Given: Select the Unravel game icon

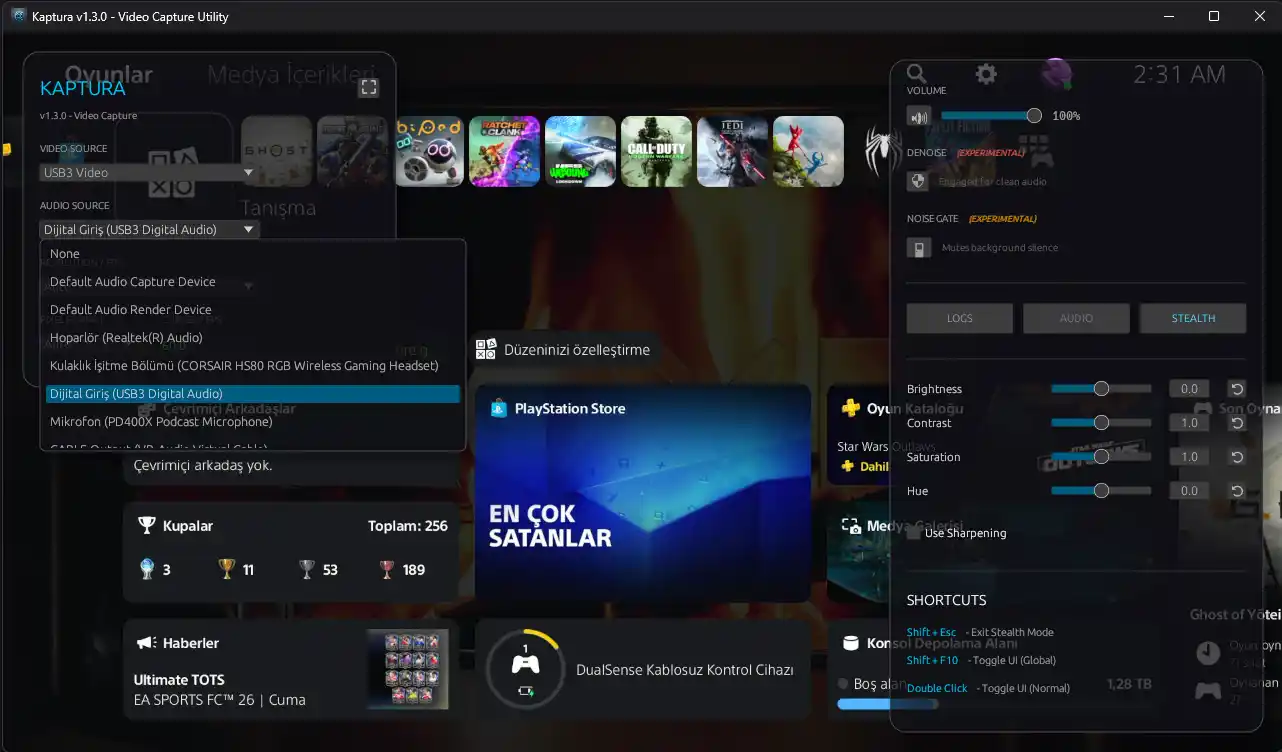Looking at the screenshot, I should pos(808,152).
